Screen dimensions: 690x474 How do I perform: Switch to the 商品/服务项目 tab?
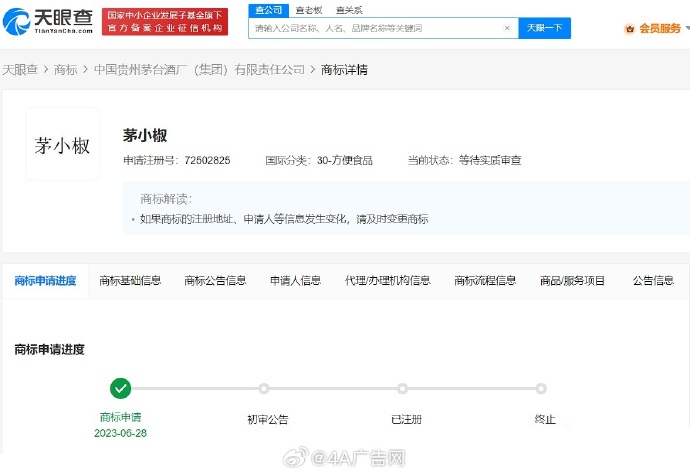(573, 281)
